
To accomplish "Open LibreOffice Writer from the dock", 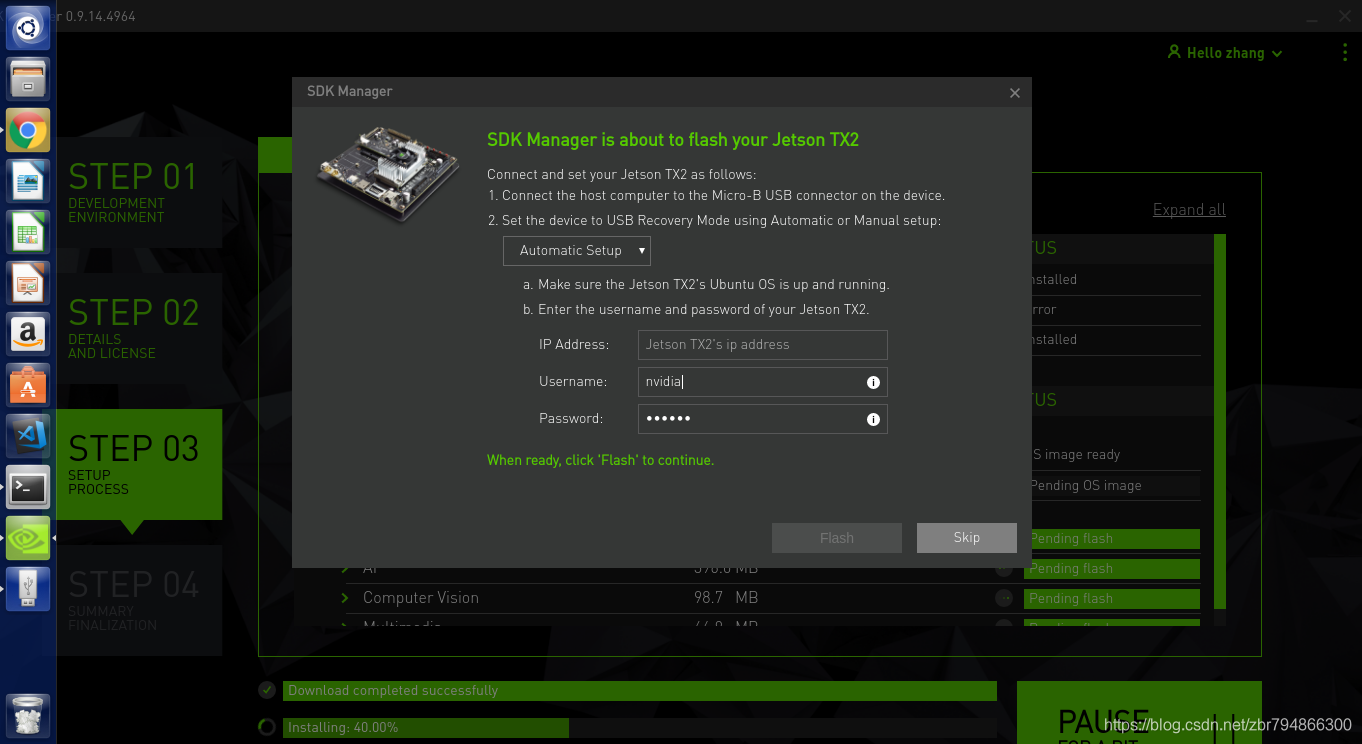I will (x=28, y=182).
